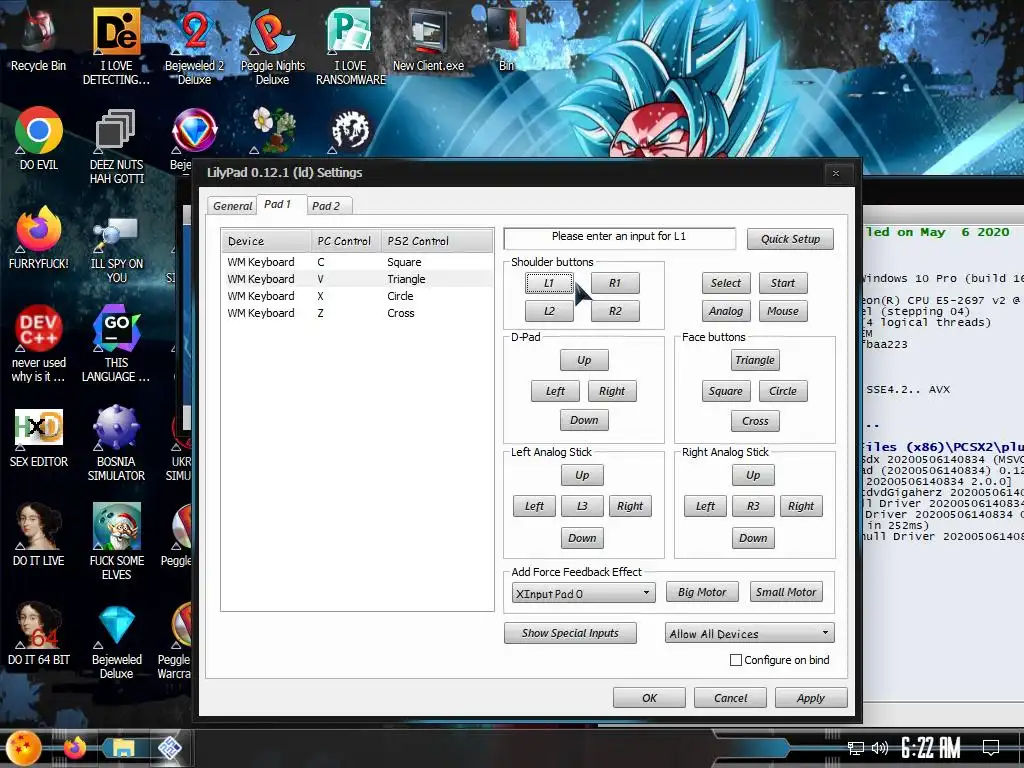Confirm settings with OK

point(649,697)
